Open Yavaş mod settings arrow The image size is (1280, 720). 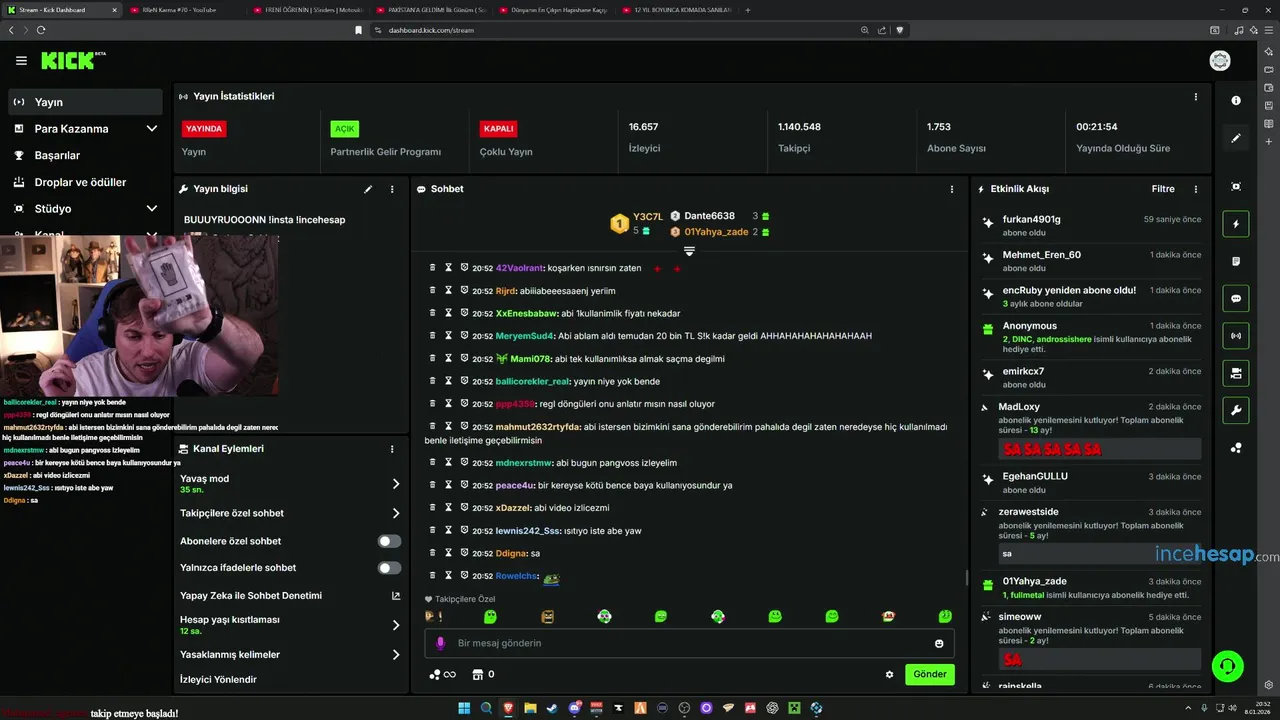(396, 484)
